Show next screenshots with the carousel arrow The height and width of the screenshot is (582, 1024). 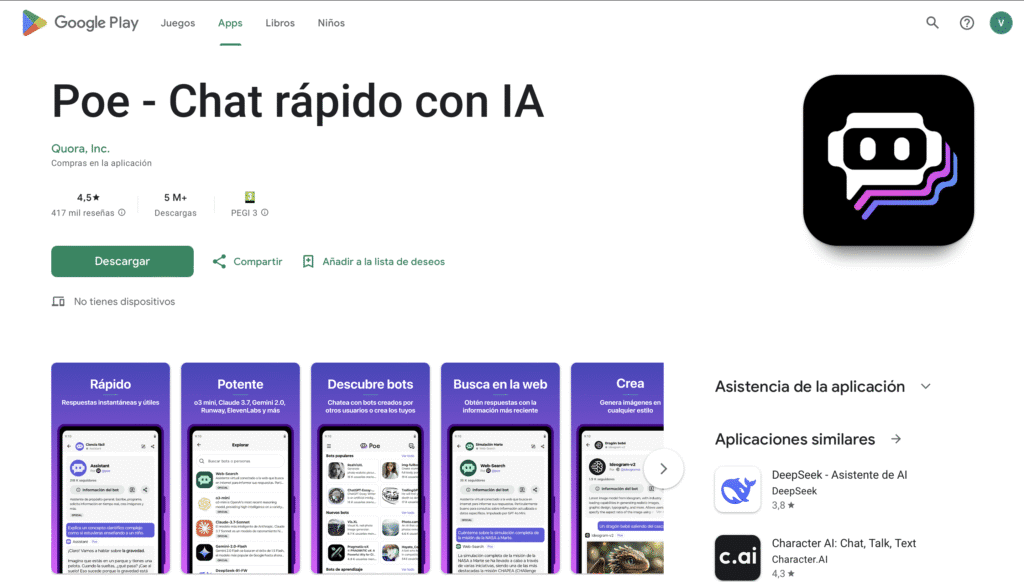(x=663, y=468)
